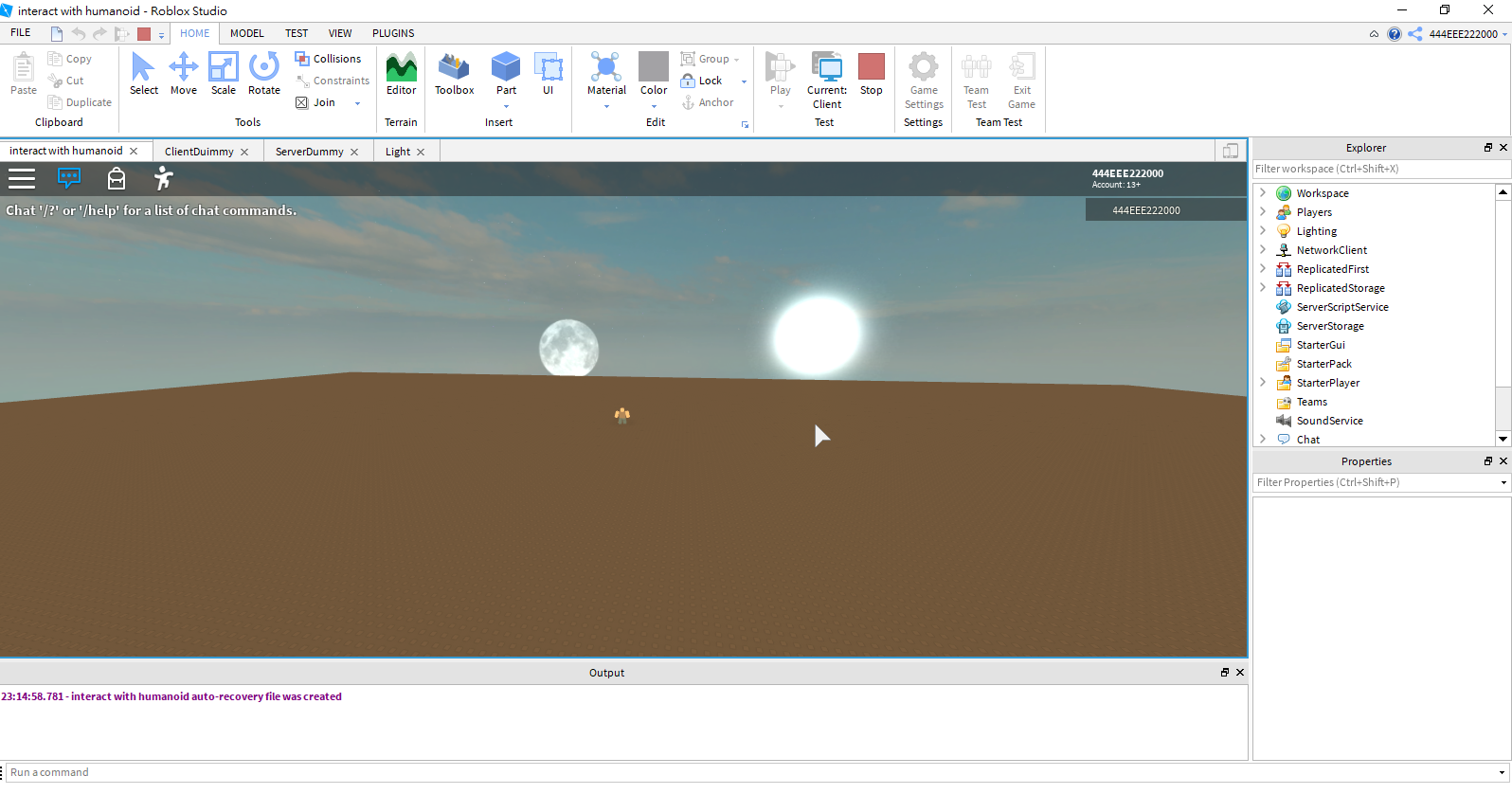
Task: Open the FILE menu
Action: coord(21,33)
